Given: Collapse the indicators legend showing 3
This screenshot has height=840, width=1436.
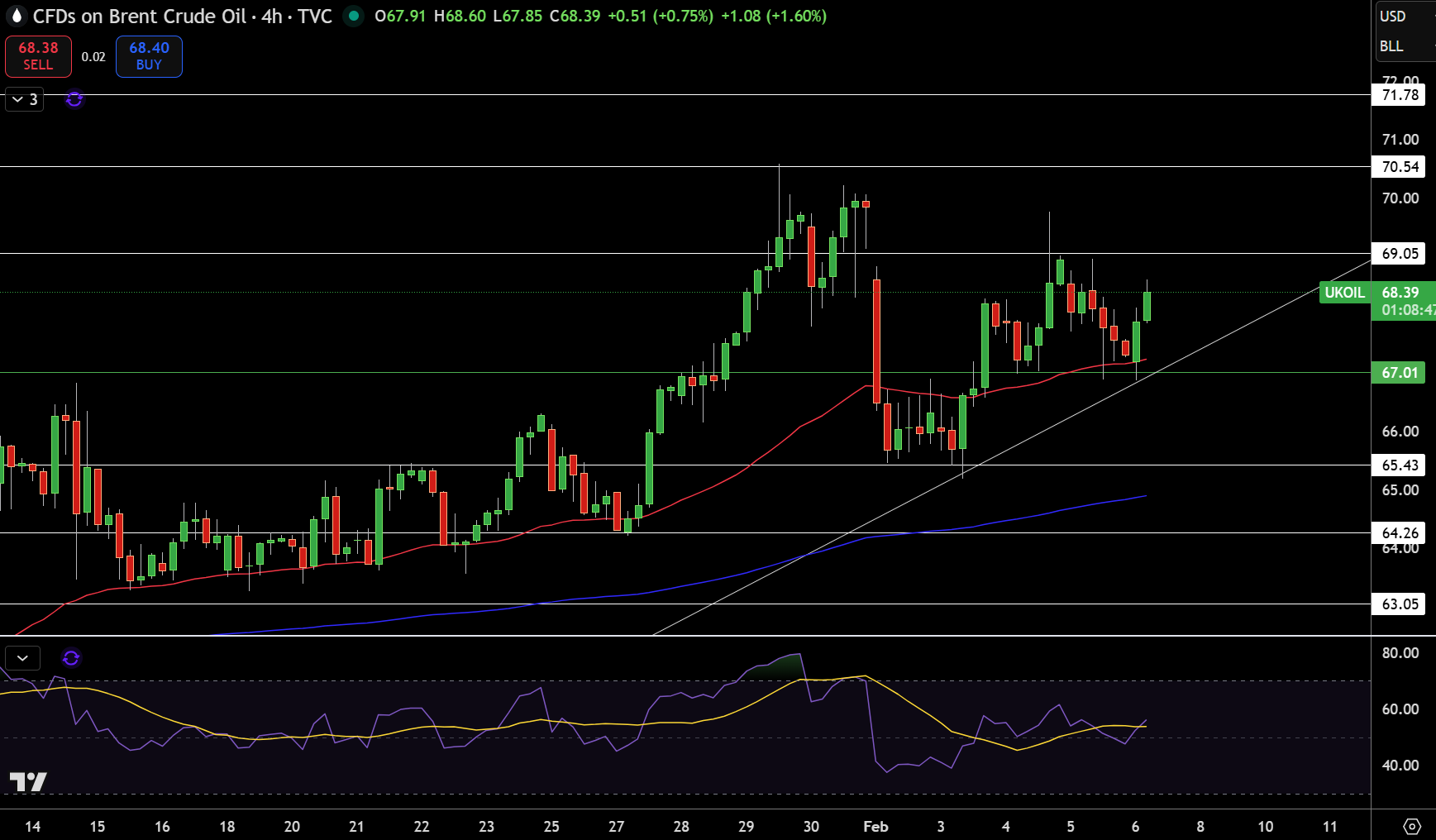Looking at the screenshot, I should tap(25, 99).
